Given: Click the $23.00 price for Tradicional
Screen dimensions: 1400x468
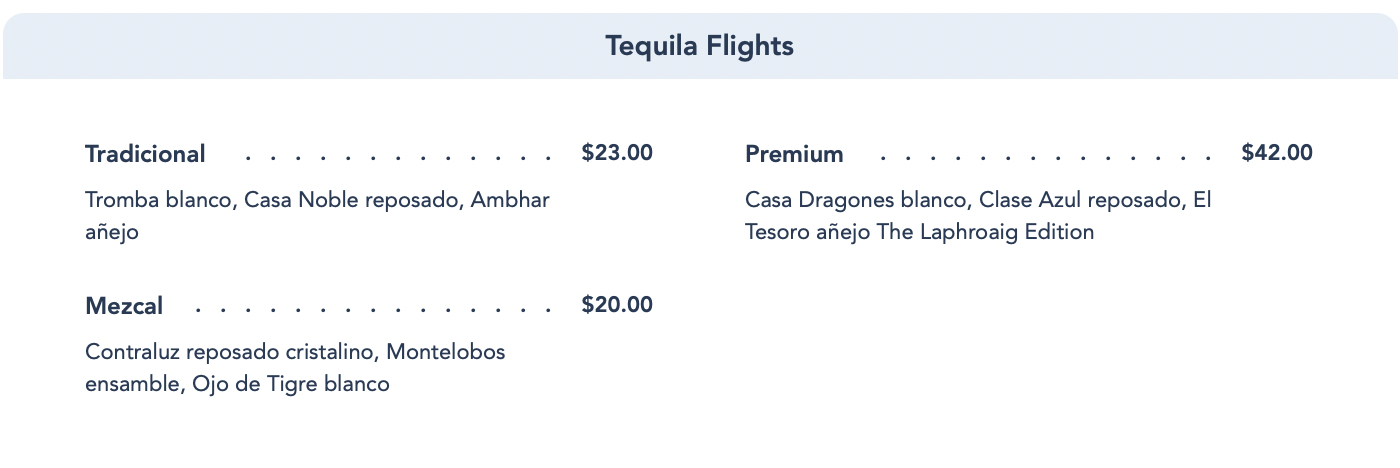Looking at the screenshot, I should [617, 153].
